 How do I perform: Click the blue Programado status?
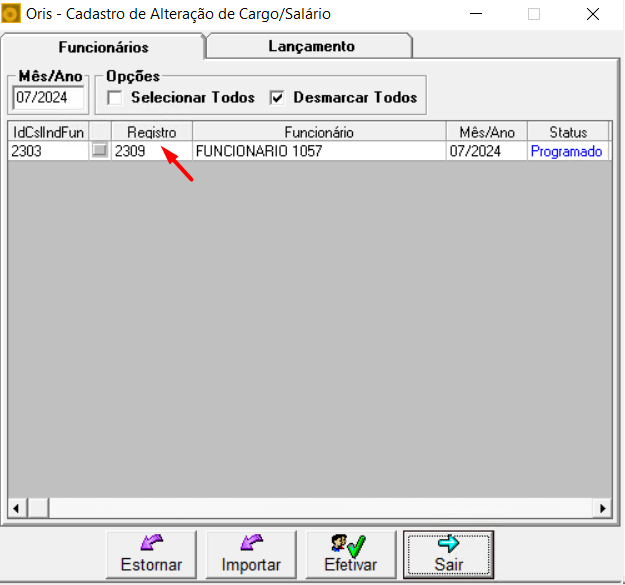566,151
